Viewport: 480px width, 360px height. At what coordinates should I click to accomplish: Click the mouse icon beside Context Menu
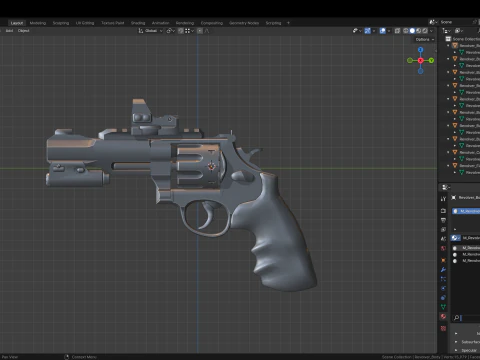66,357
